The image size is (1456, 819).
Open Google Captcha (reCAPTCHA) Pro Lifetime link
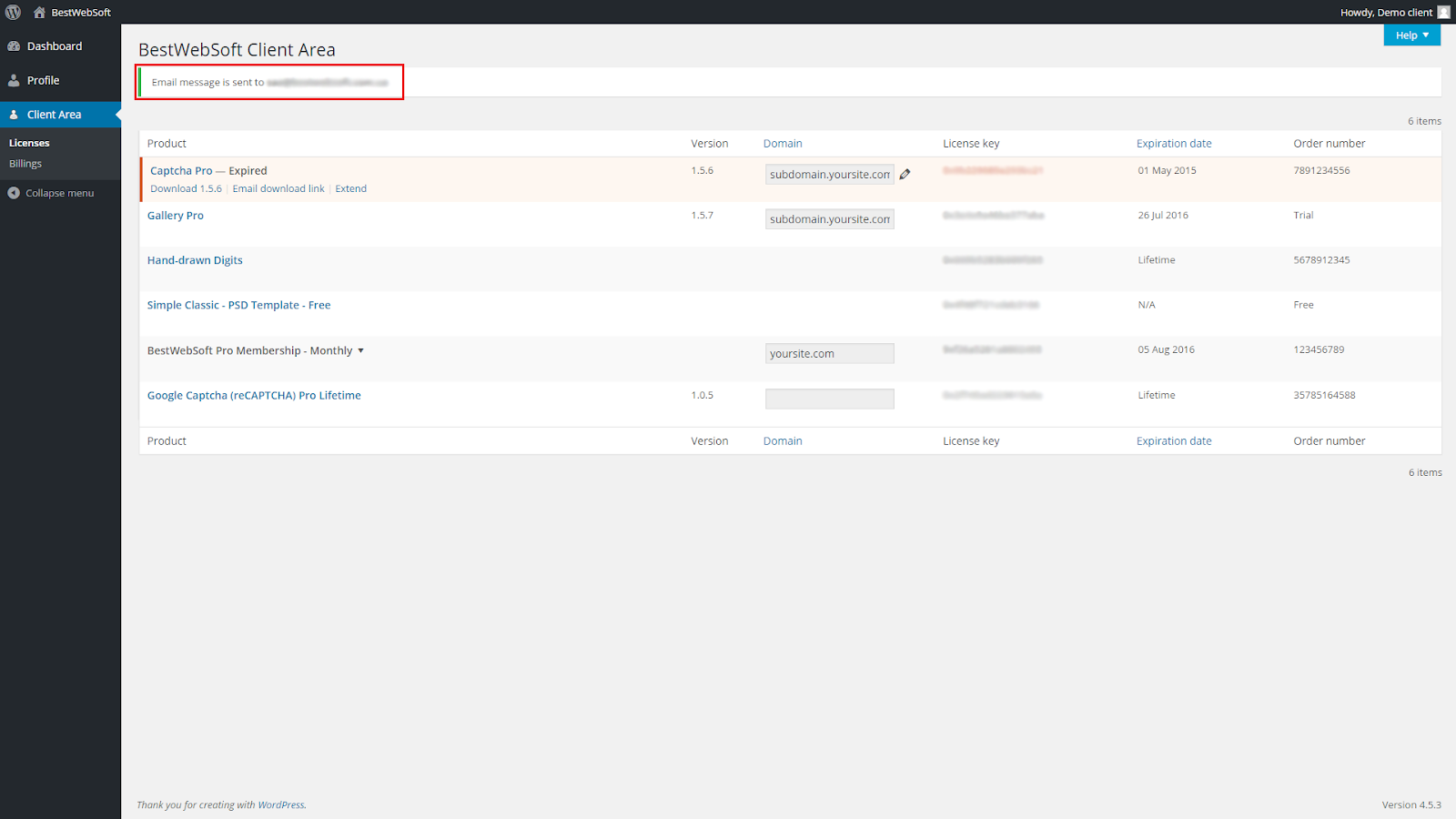click(x=254, y=395)
